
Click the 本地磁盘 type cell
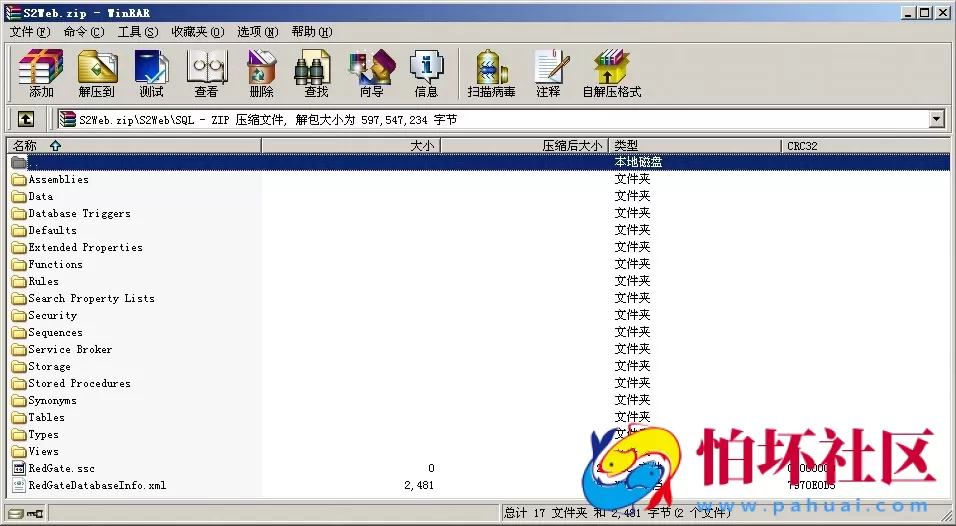638,162
